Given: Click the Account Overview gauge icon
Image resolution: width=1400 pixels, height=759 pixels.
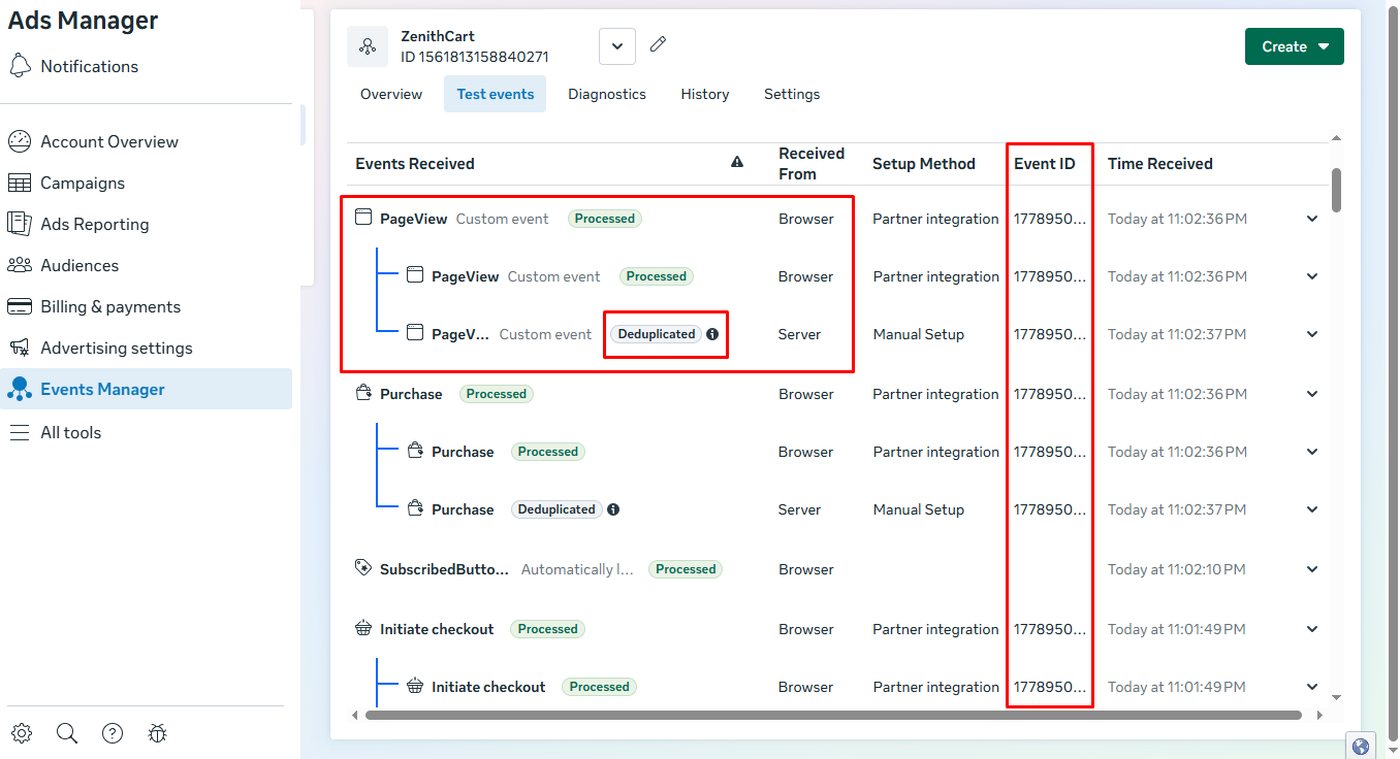Looking at the screenshot, I should (20, 142).
